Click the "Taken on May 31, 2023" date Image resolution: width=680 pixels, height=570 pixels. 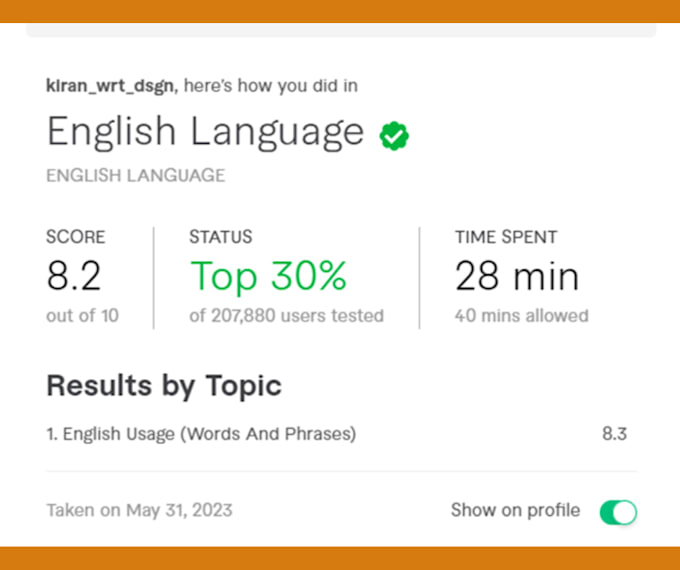tap(139, 510)
